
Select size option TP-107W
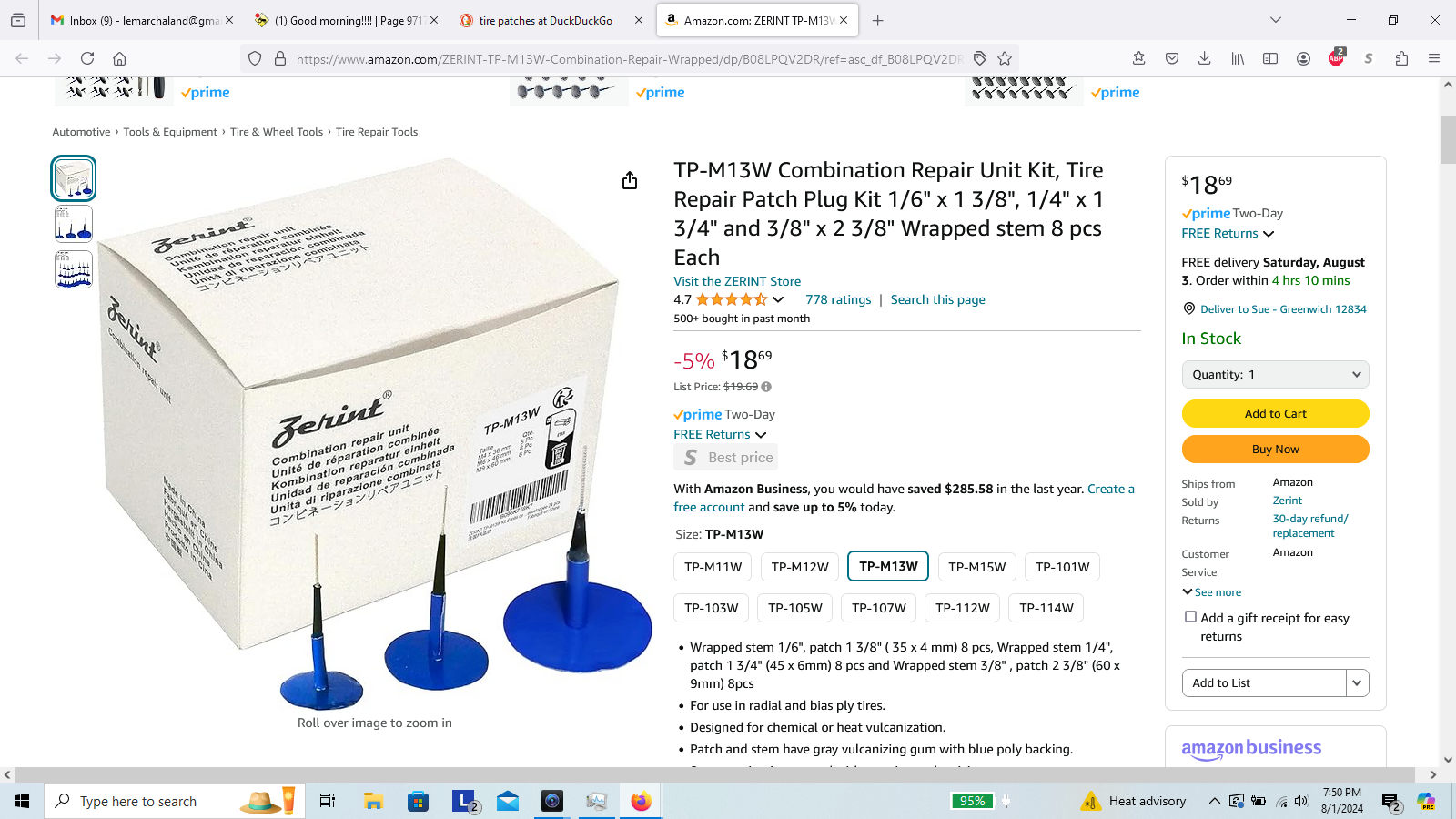879,608
